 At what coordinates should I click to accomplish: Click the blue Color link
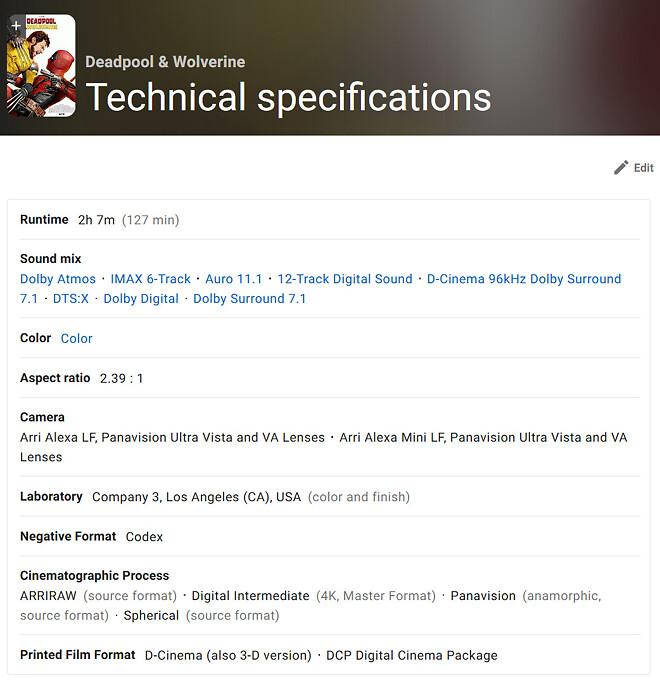click(77, 339)
